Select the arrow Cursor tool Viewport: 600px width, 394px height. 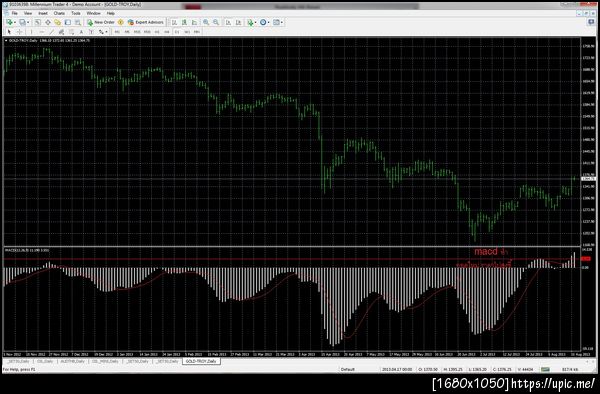(x=9, y=32)
